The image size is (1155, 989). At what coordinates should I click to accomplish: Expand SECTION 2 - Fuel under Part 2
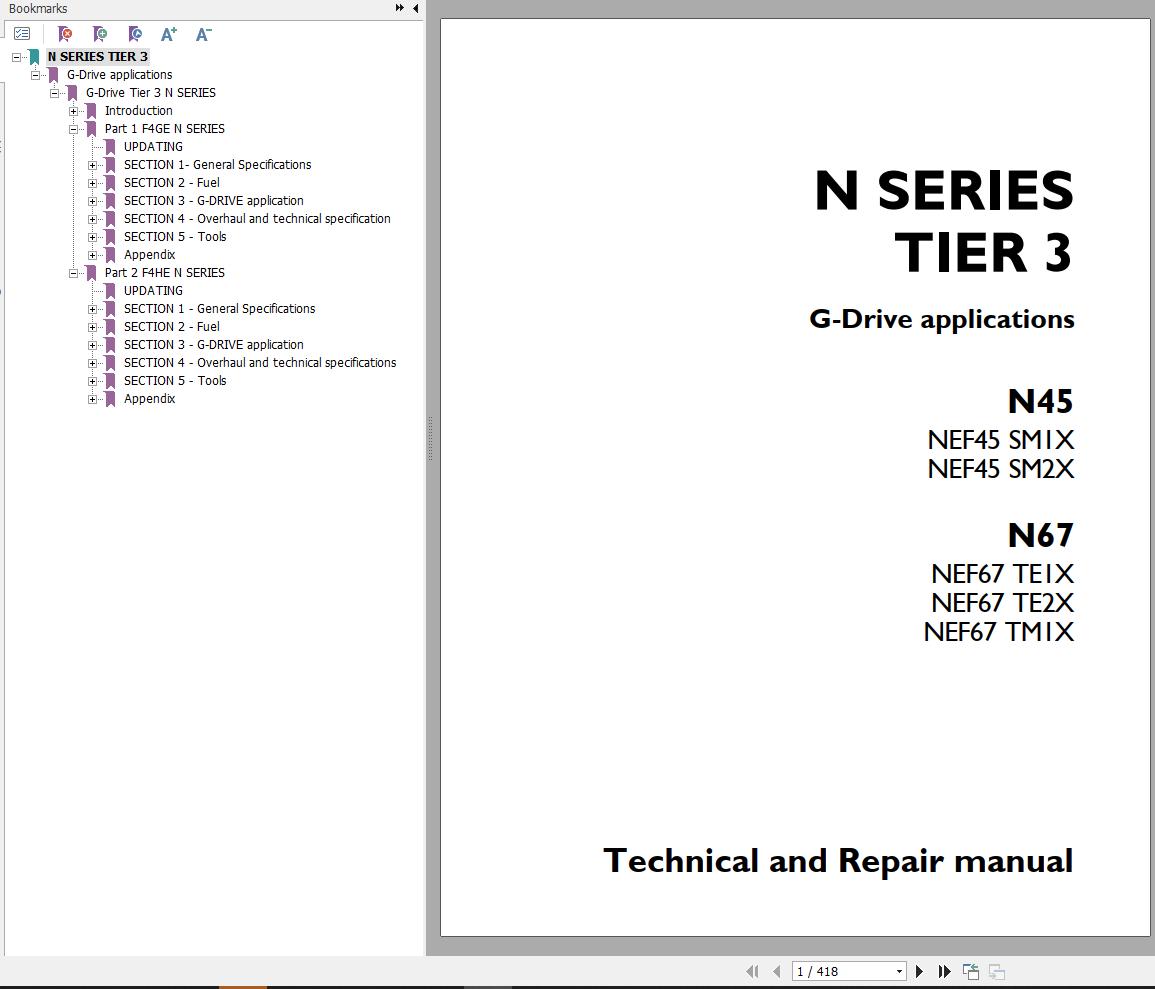[92, 326]
